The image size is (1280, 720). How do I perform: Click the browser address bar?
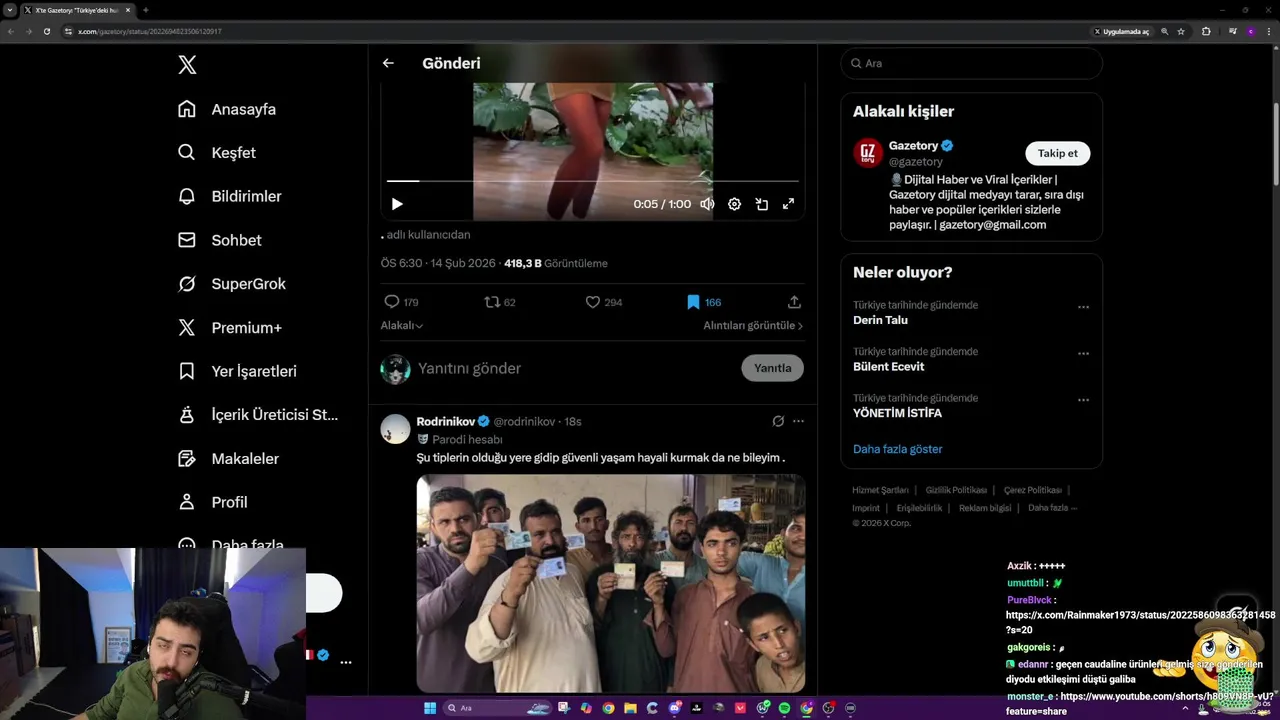[580, 31]
